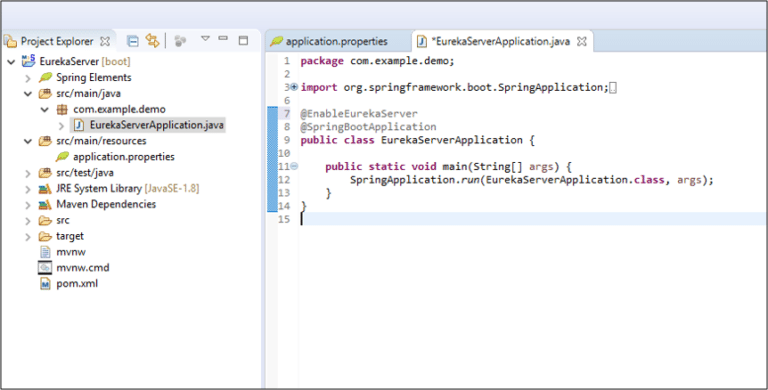This screenshot has width=768, height=390.
Task: Click the pom.xml Maven file icon
Action: click(45, 284)
